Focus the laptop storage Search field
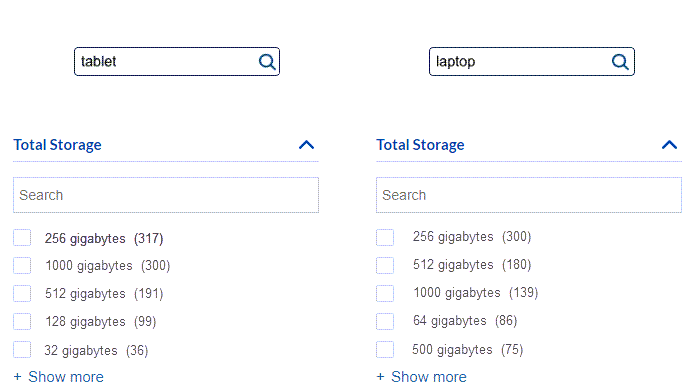The image size is (695, 392). 529,195
